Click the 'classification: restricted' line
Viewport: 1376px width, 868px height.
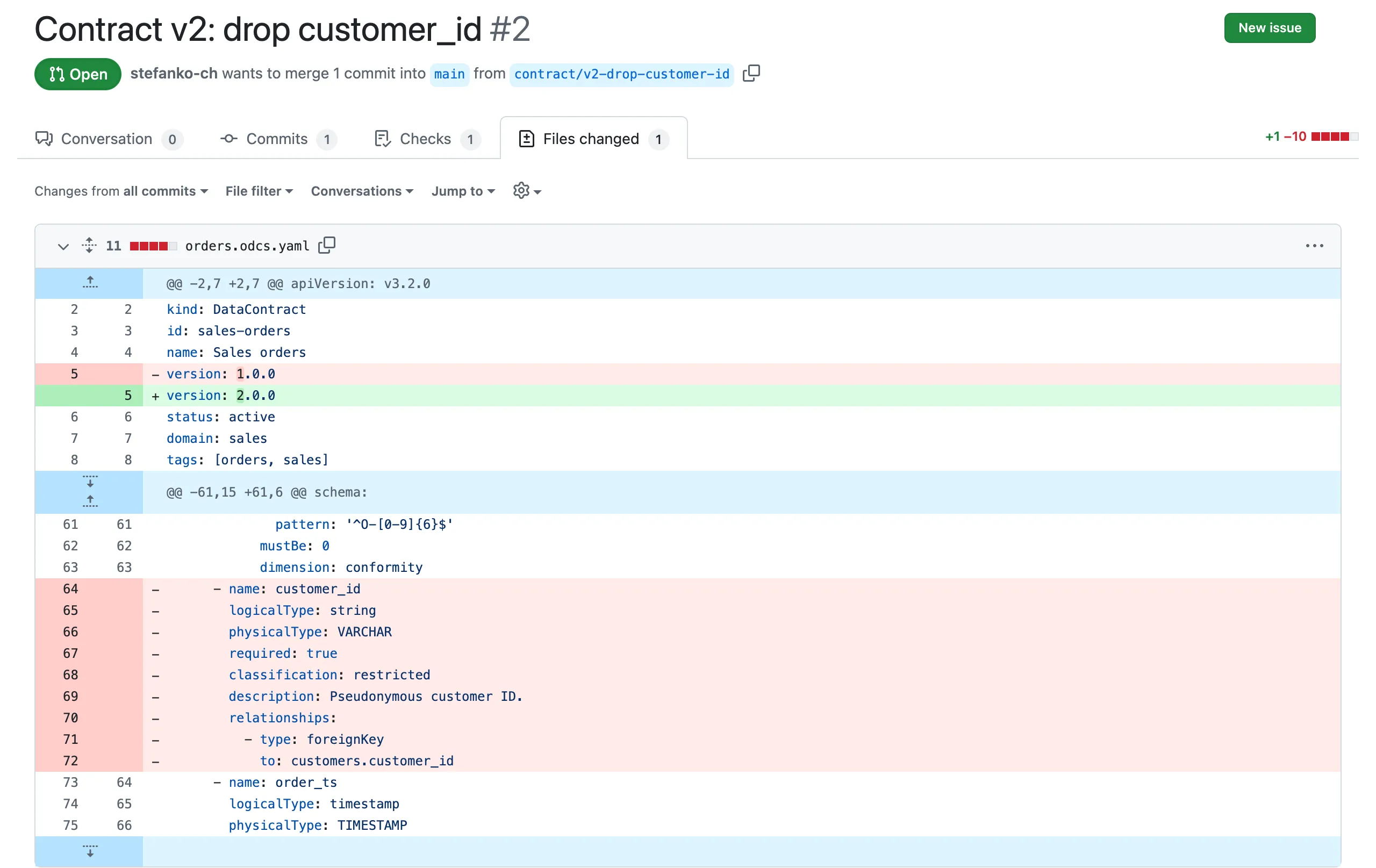tap(688, 675)
